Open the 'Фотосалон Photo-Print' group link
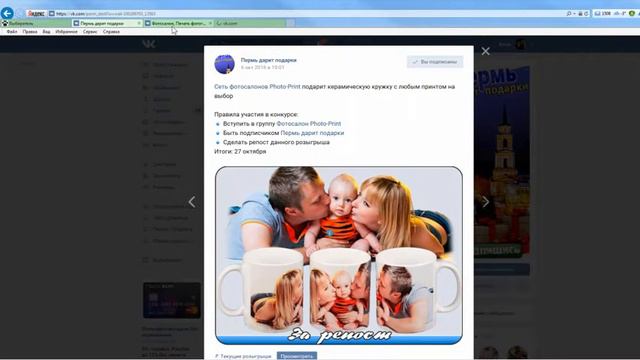 pyautogui.click(x=309, y=124)
